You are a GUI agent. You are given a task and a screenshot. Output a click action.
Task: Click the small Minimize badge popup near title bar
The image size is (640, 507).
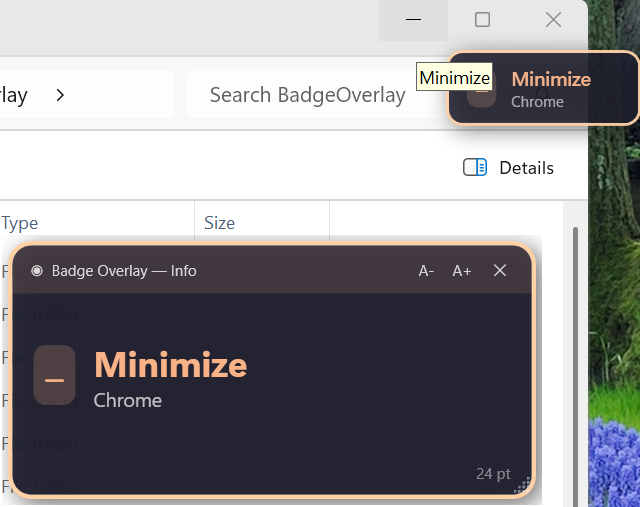pos(543,88)
